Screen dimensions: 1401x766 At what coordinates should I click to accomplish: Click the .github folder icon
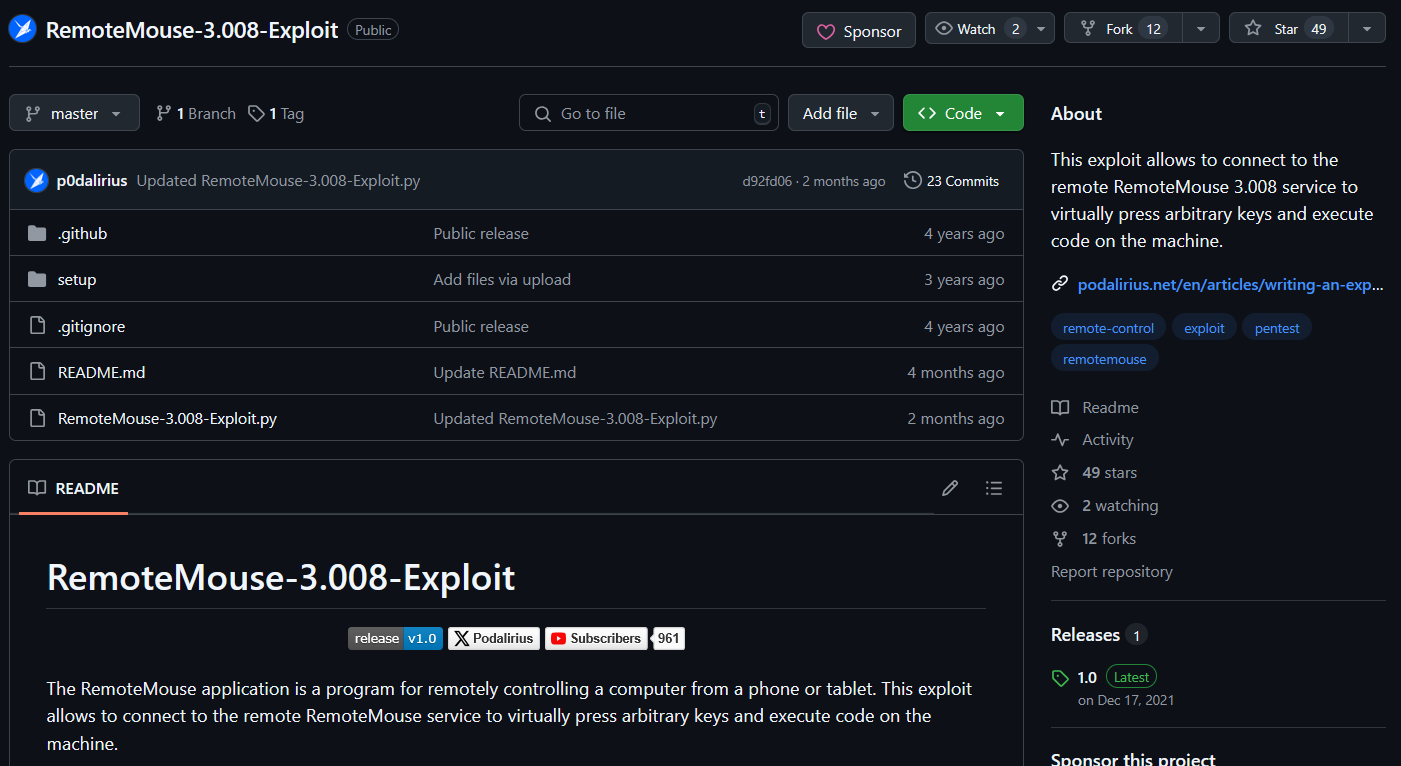(37, 233)
